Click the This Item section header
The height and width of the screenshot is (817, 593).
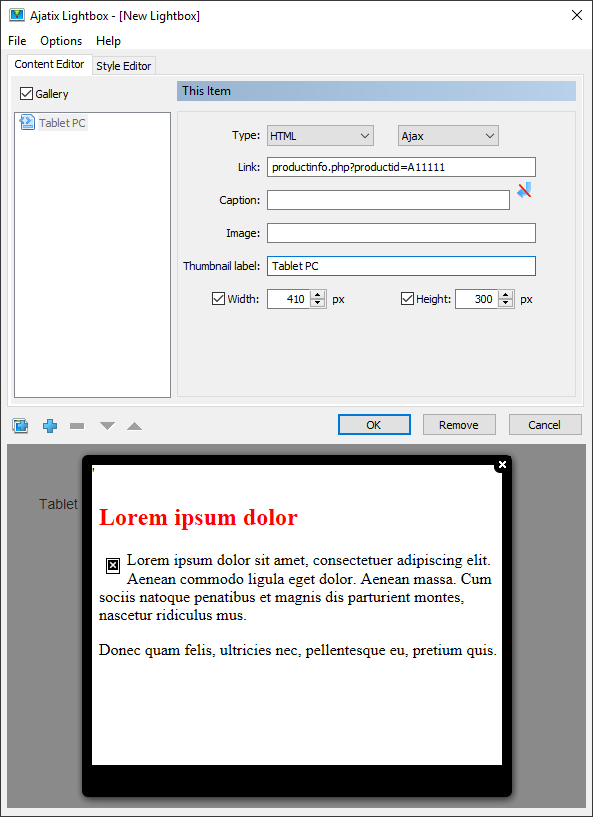(376, 91)
